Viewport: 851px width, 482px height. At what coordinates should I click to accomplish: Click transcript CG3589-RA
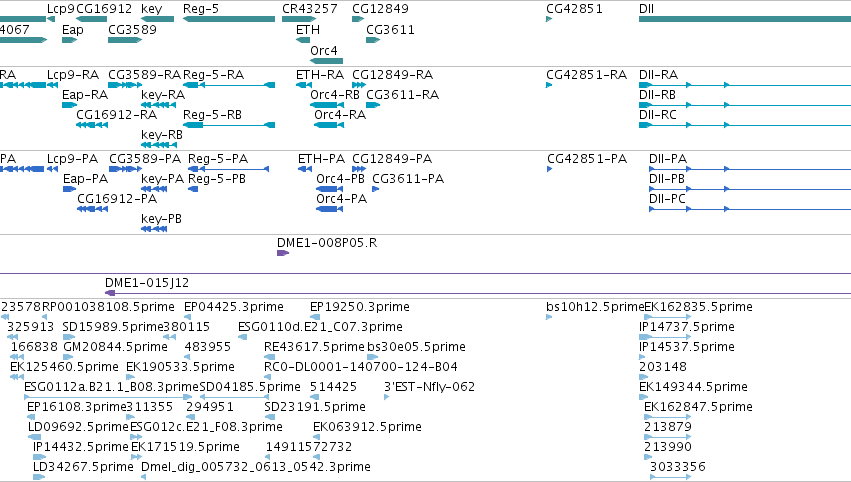click(144, 75)
